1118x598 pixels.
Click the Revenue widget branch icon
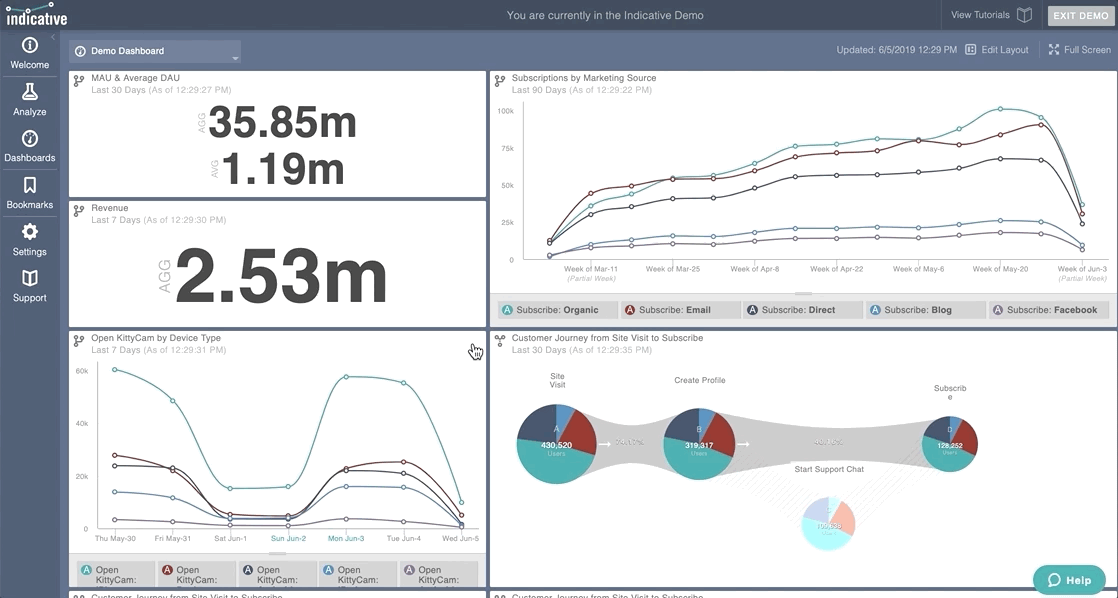(x=79, y=212)
